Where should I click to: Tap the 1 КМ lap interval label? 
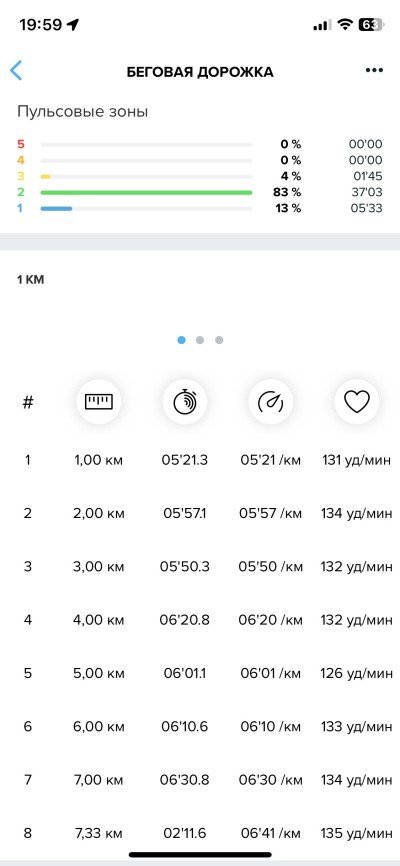pyautogui.click(x=30, y=280)
